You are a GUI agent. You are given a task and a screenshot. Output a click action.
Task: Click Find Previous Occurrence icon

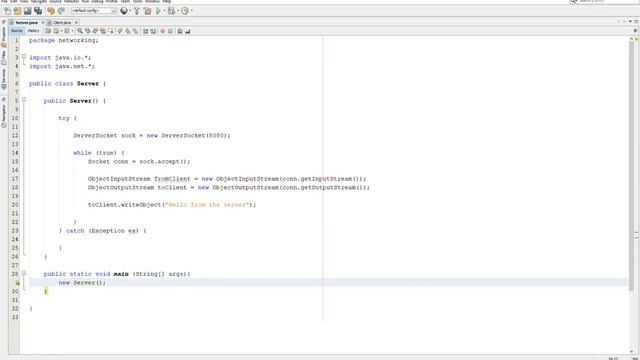click(x=87, y=31)
